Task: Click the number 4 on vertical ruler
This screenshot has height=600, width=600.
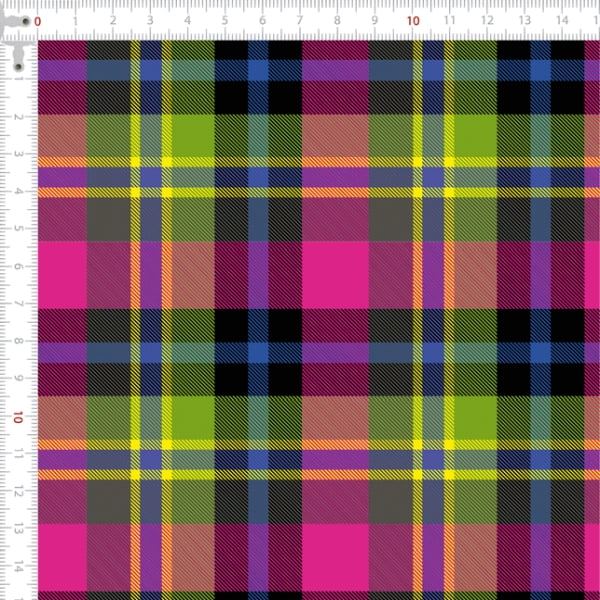Action: pyautogui.click(x=18, y=191)
